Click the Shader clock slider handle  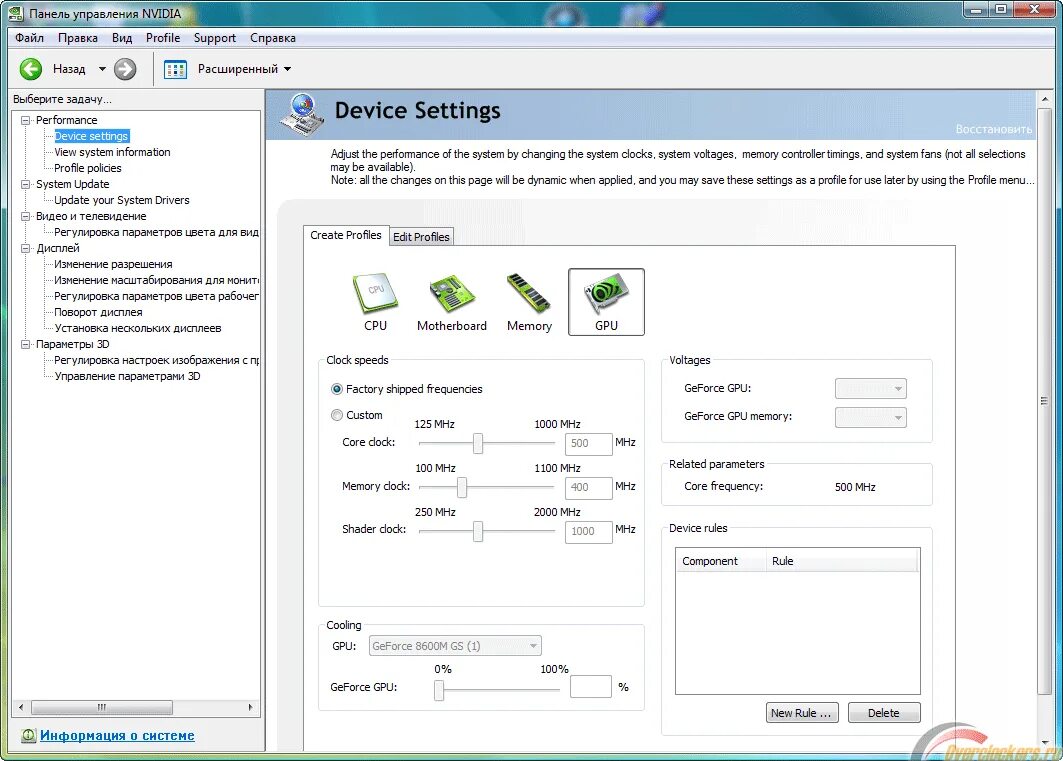(478, 531)
